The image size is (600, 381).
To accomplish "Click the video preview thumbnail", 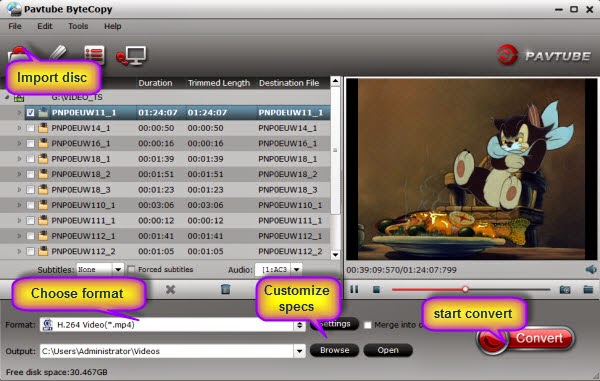I will (471, 169).
